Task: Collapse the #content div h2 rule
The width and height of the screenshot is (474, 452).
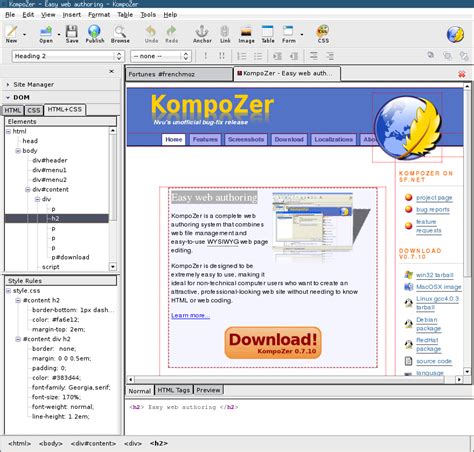Action: coord(18,339)
